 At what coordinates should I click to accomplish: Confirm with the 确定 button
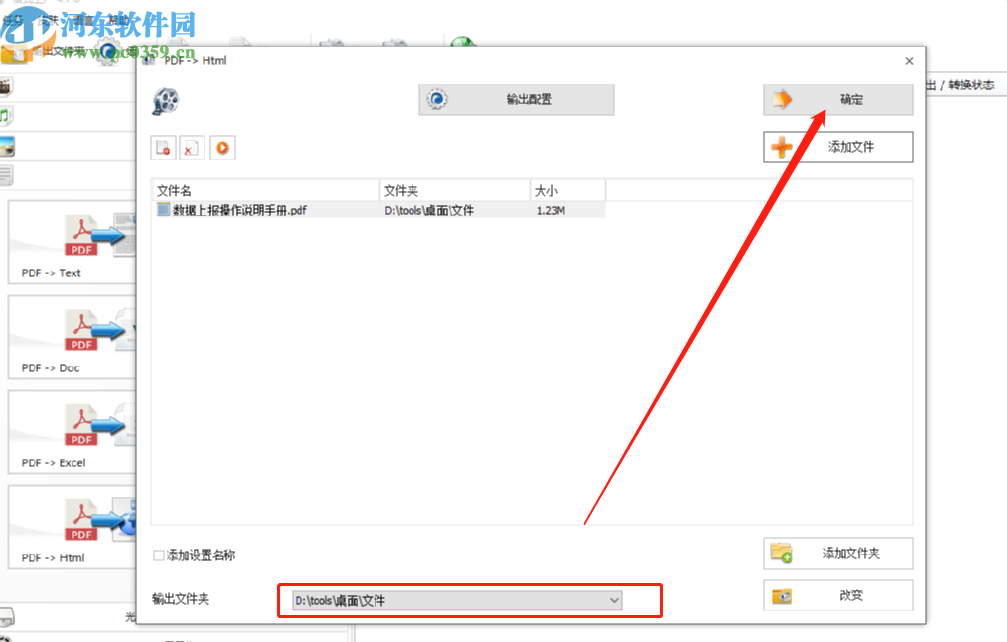tap(838, 100)
